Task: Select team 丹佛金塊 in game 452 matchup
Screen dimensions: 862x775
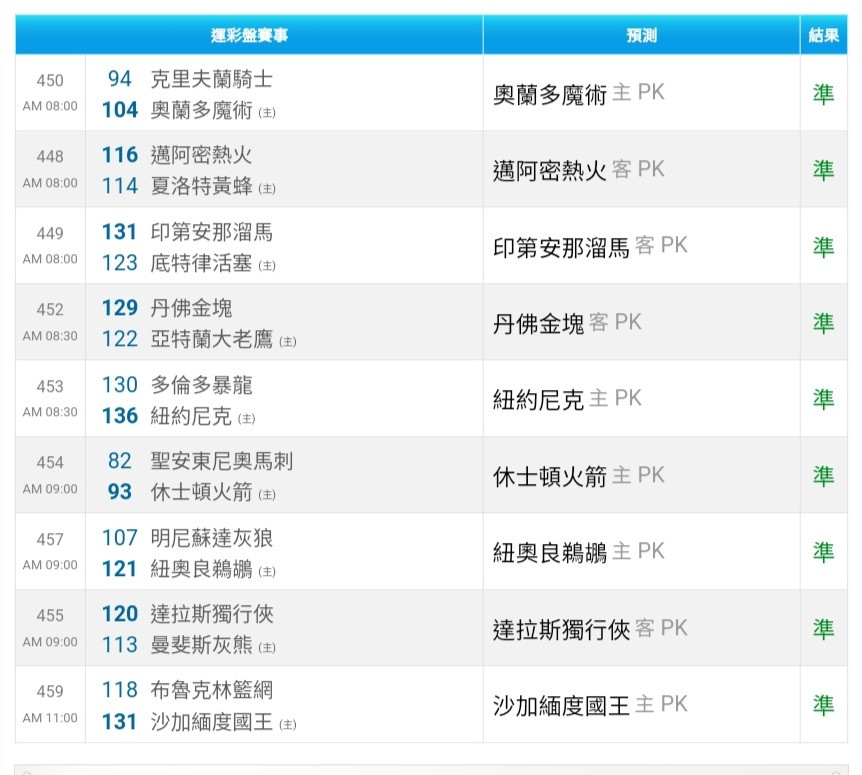Action: pos(191,308)
